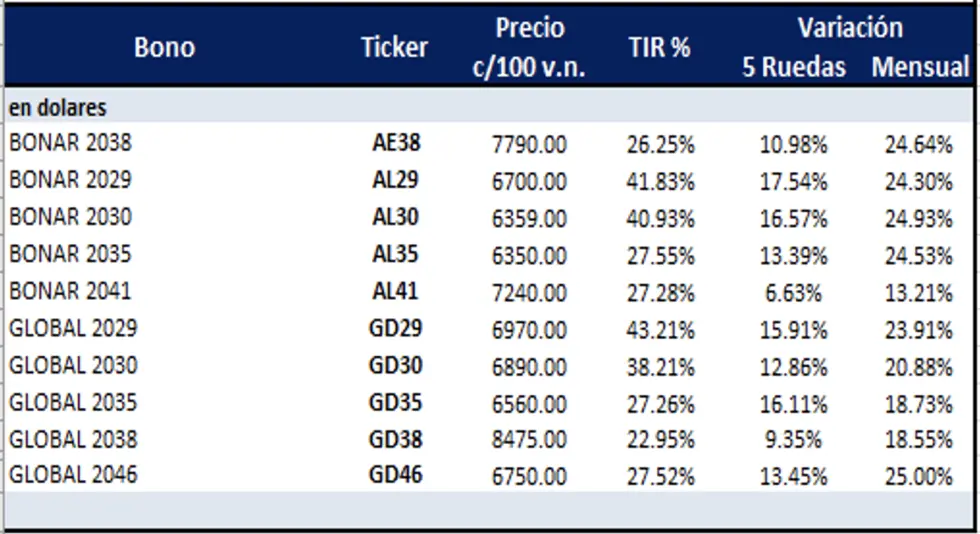Click the BONAR 2038 bond name

[71, 143]
